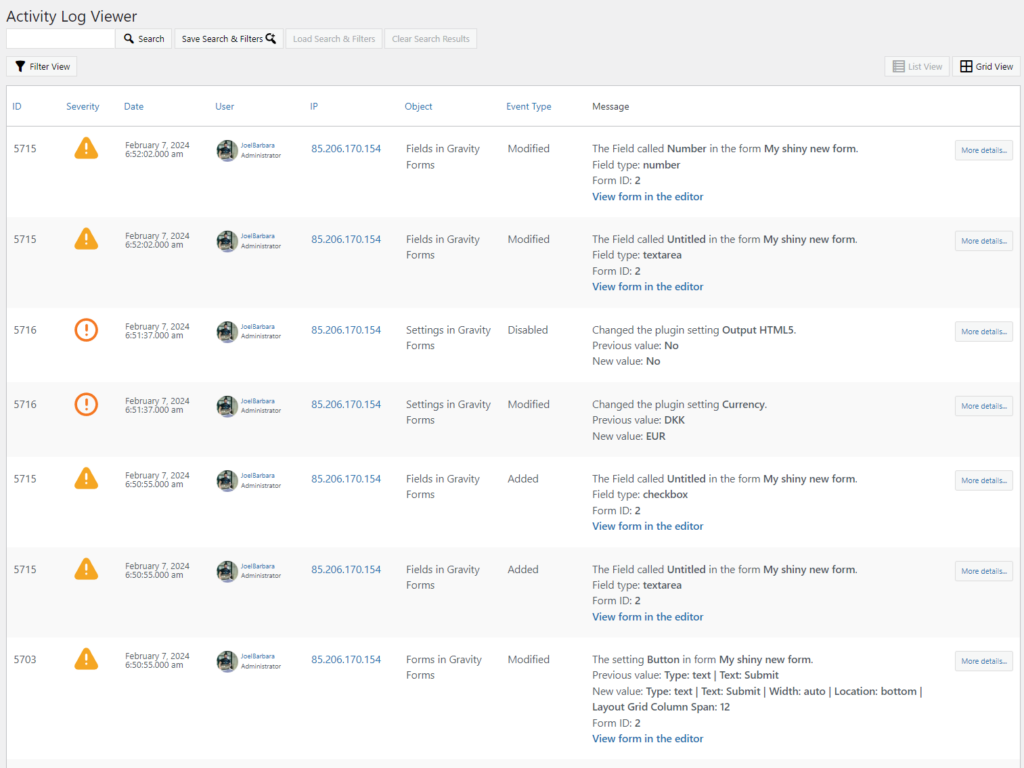Expand more details for the Currency change entry
The image size is (1024, 768).
coord(983,406)
